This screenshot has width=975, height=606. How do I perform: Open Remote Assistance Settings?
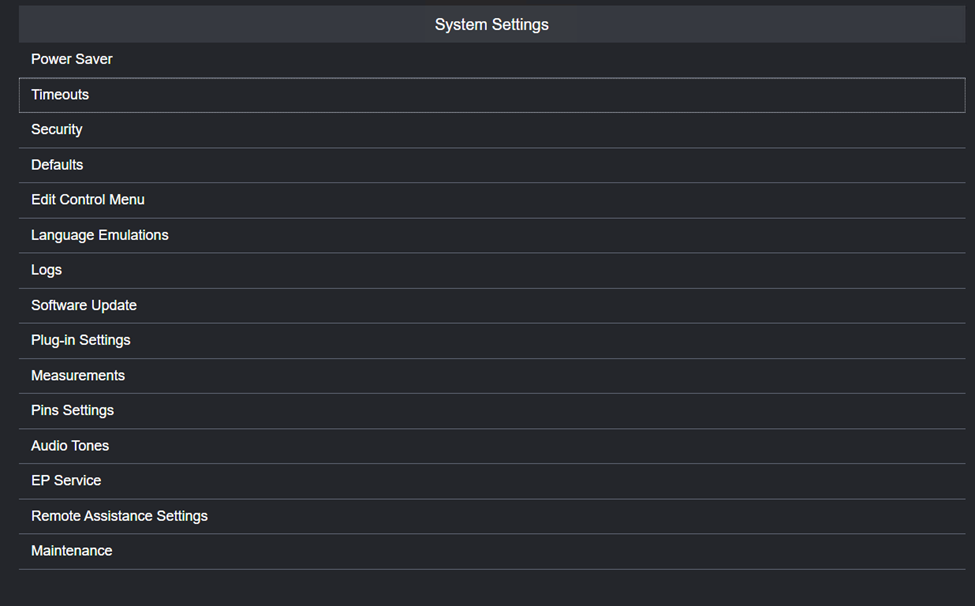120,516
